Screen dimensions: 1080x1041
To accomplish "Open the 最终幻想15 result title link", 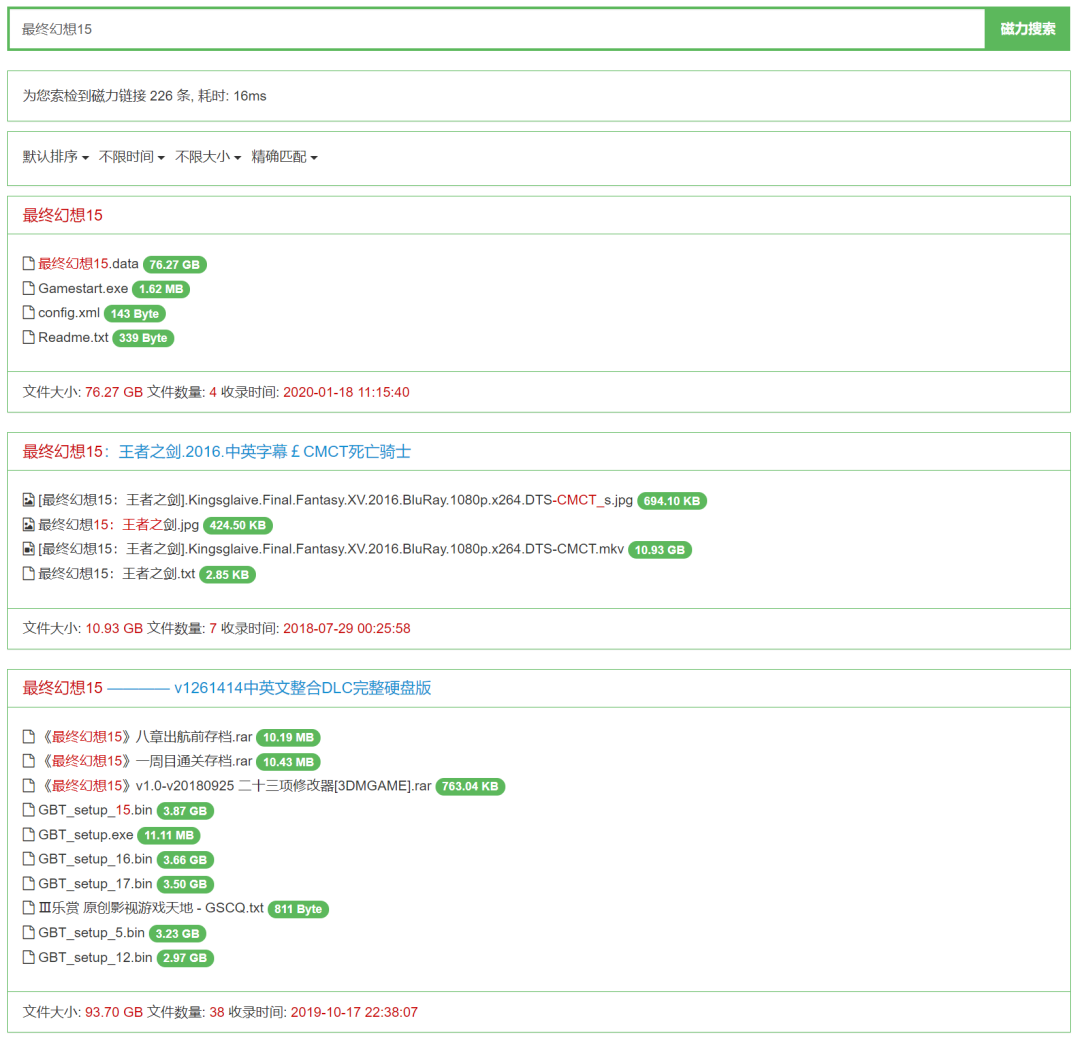I will coord(63,215).
